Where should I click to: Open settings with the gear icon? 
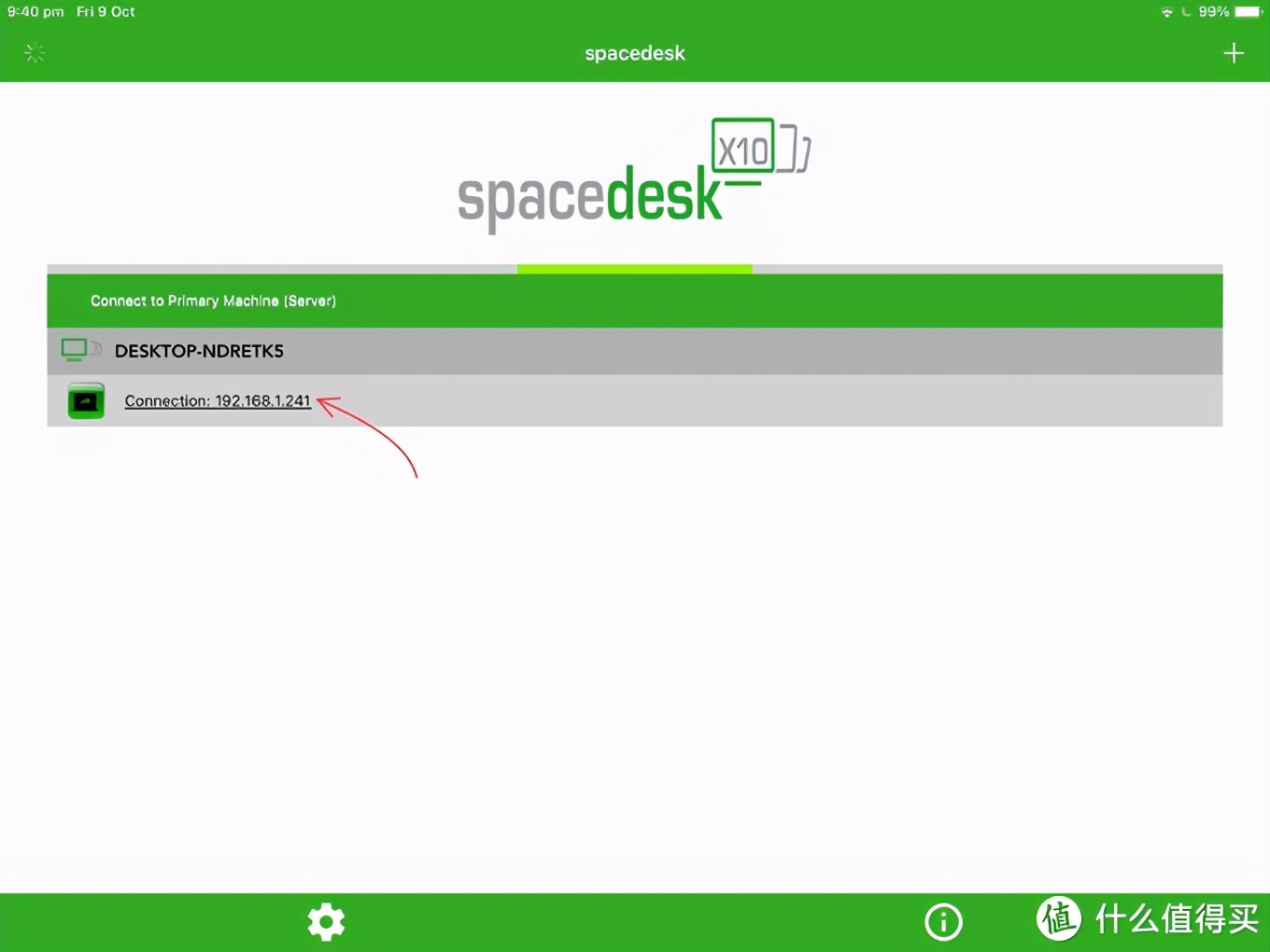[x=326, y=921]
